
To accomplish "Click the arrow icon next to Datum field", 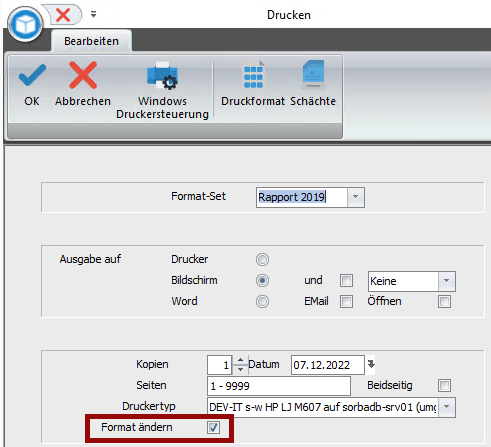I will point(371,364).
